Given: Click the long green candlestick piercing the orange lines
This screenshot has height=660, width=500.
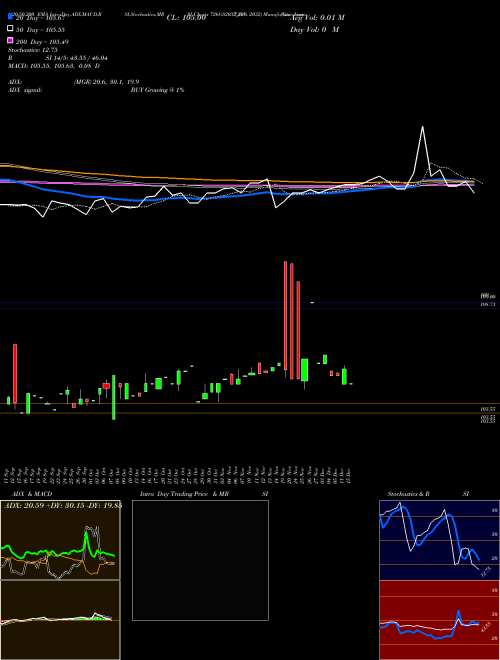Looking at the screenshot, I should [x=113, y=397].
